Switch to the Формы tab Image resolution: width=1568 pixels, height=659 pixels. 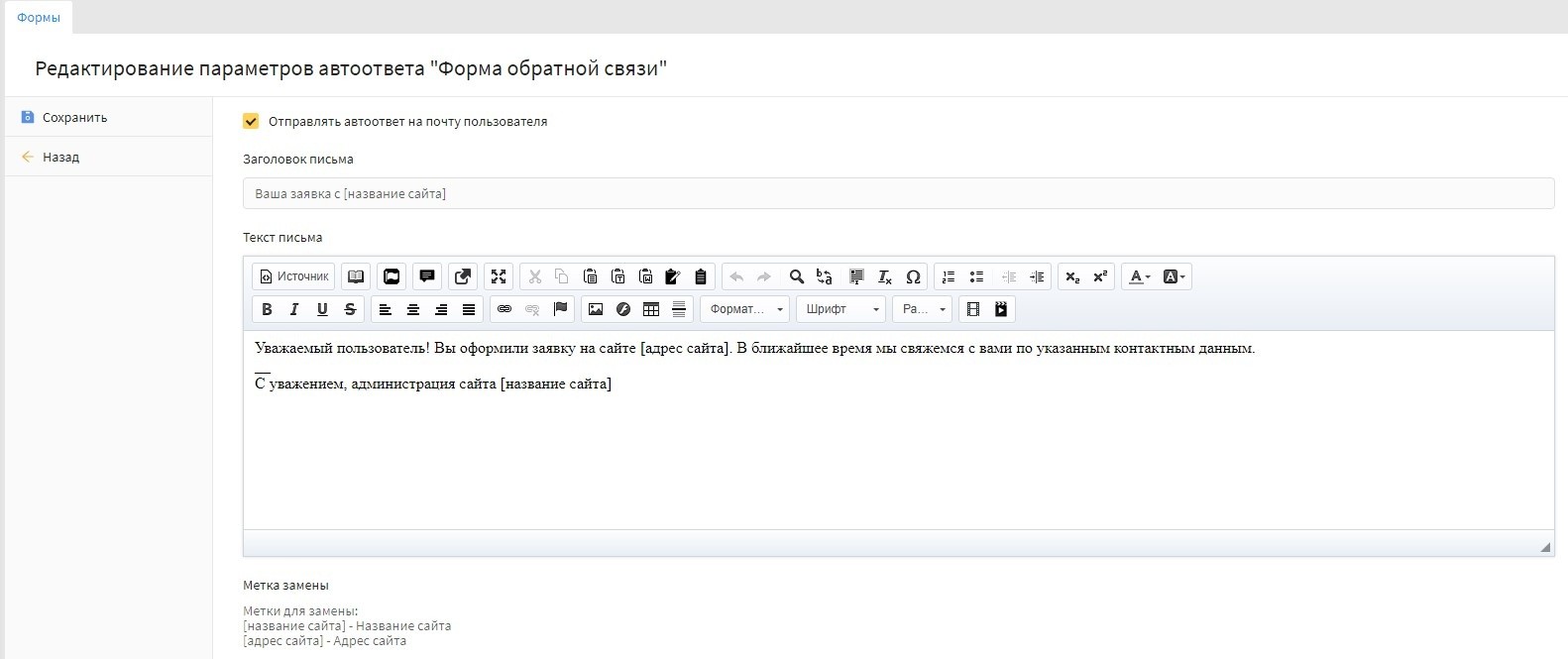(39, 18)
